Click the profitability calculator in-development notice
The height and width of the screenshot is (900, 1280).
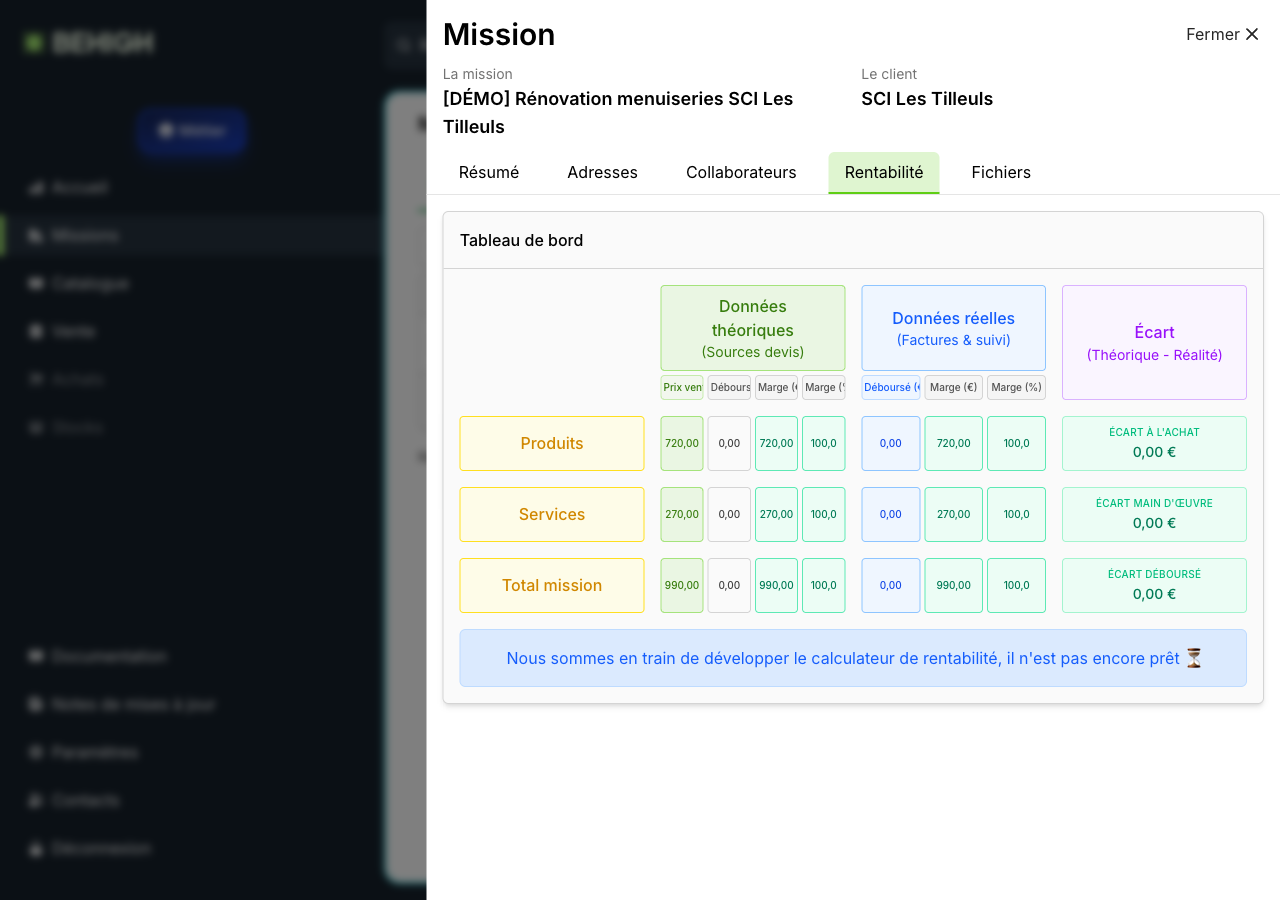(853, 658)
